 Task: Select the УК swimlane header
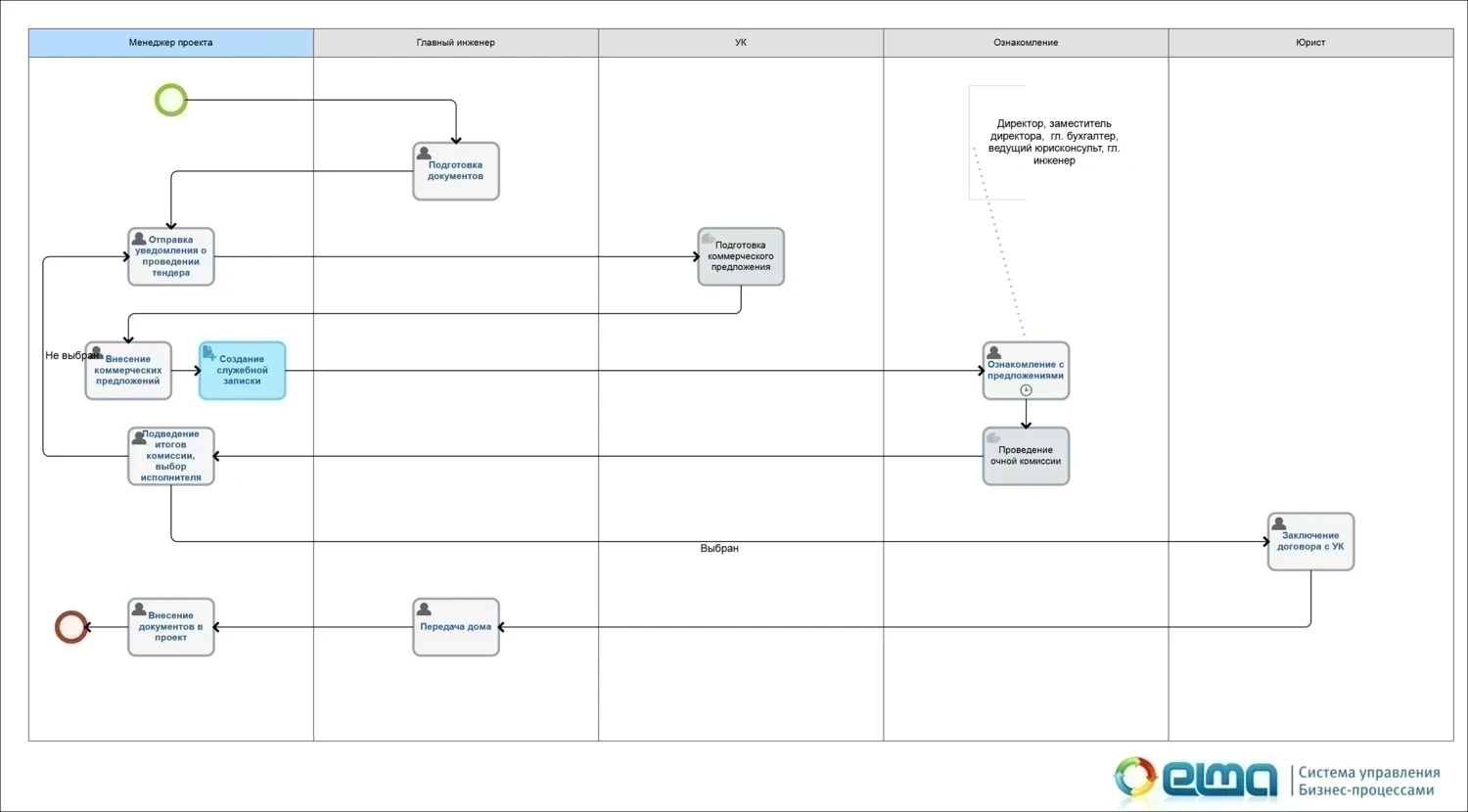click(x=740, y=43)
